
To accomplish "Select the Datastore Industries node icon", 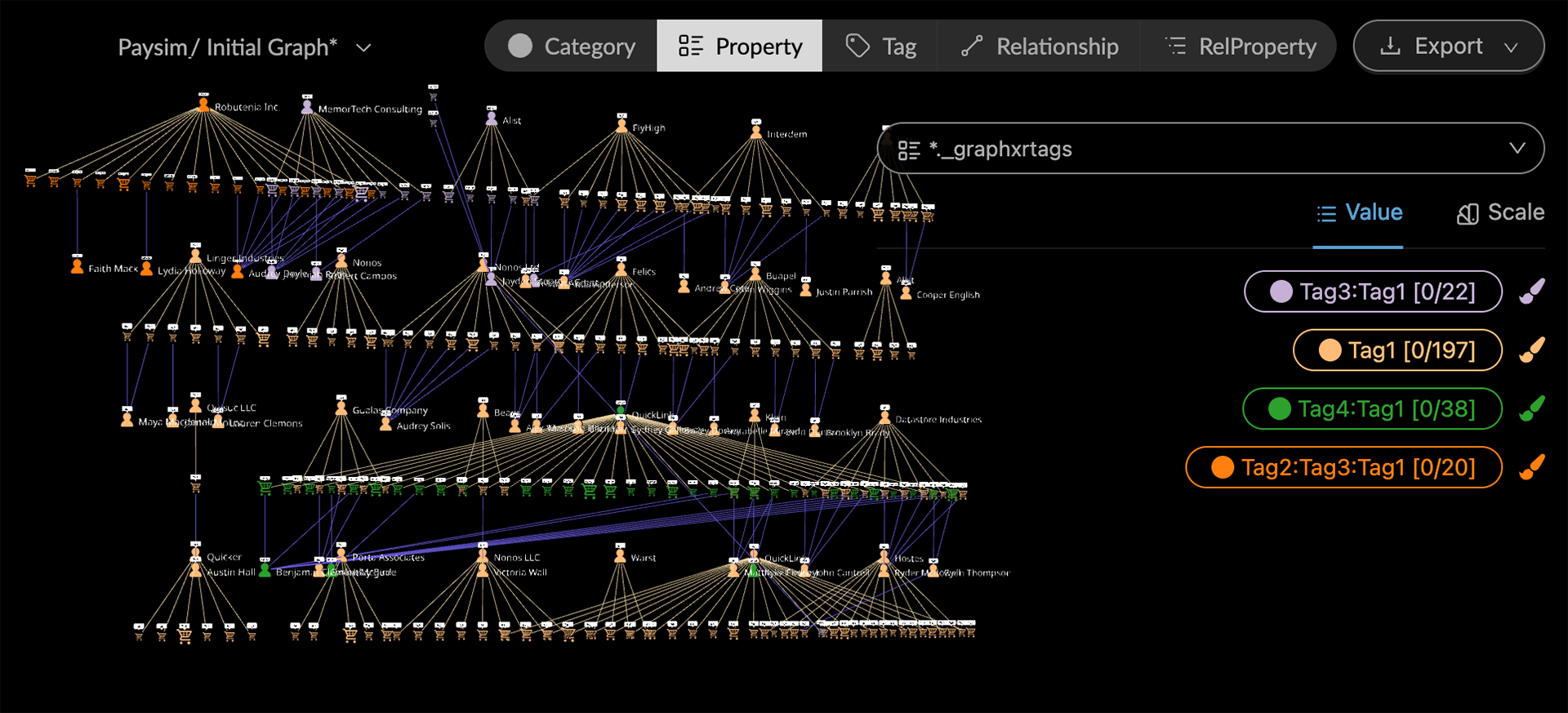I will (884, 417).
